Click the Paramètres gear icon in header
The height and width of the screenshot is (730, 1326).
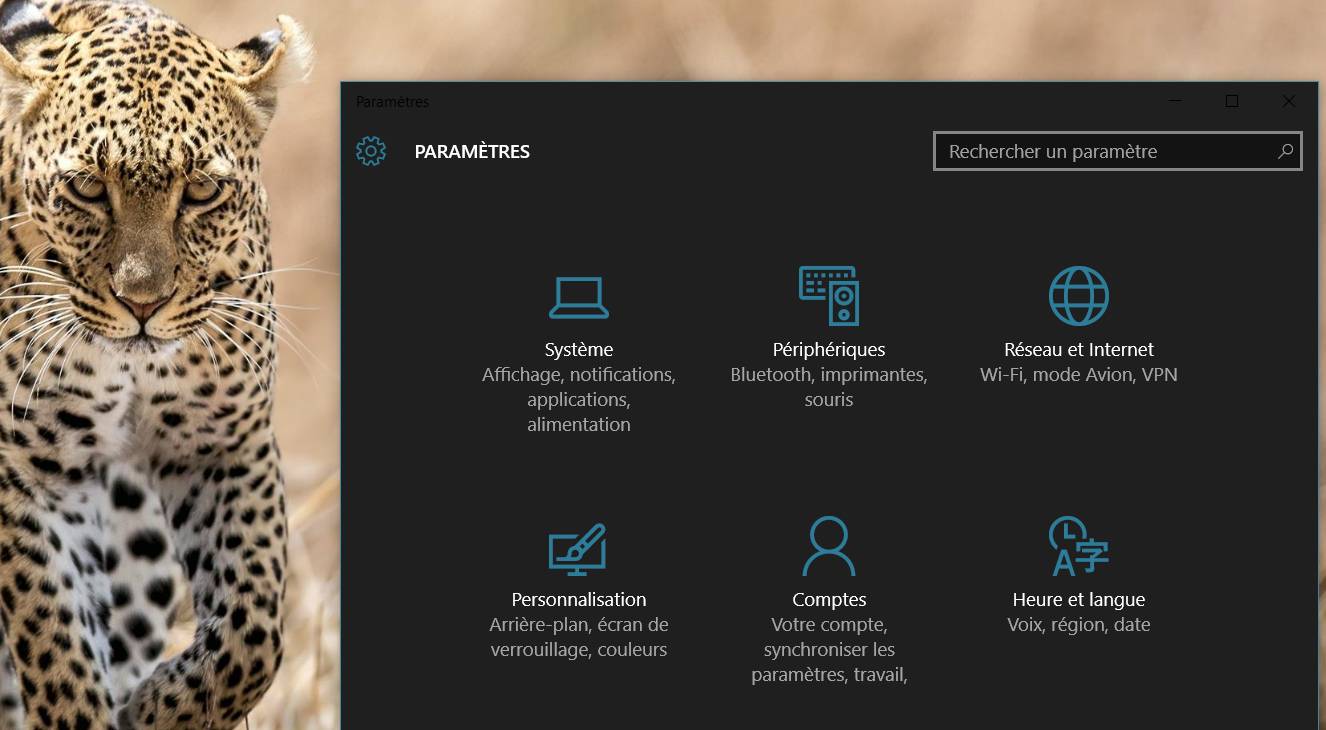[371, 151]
